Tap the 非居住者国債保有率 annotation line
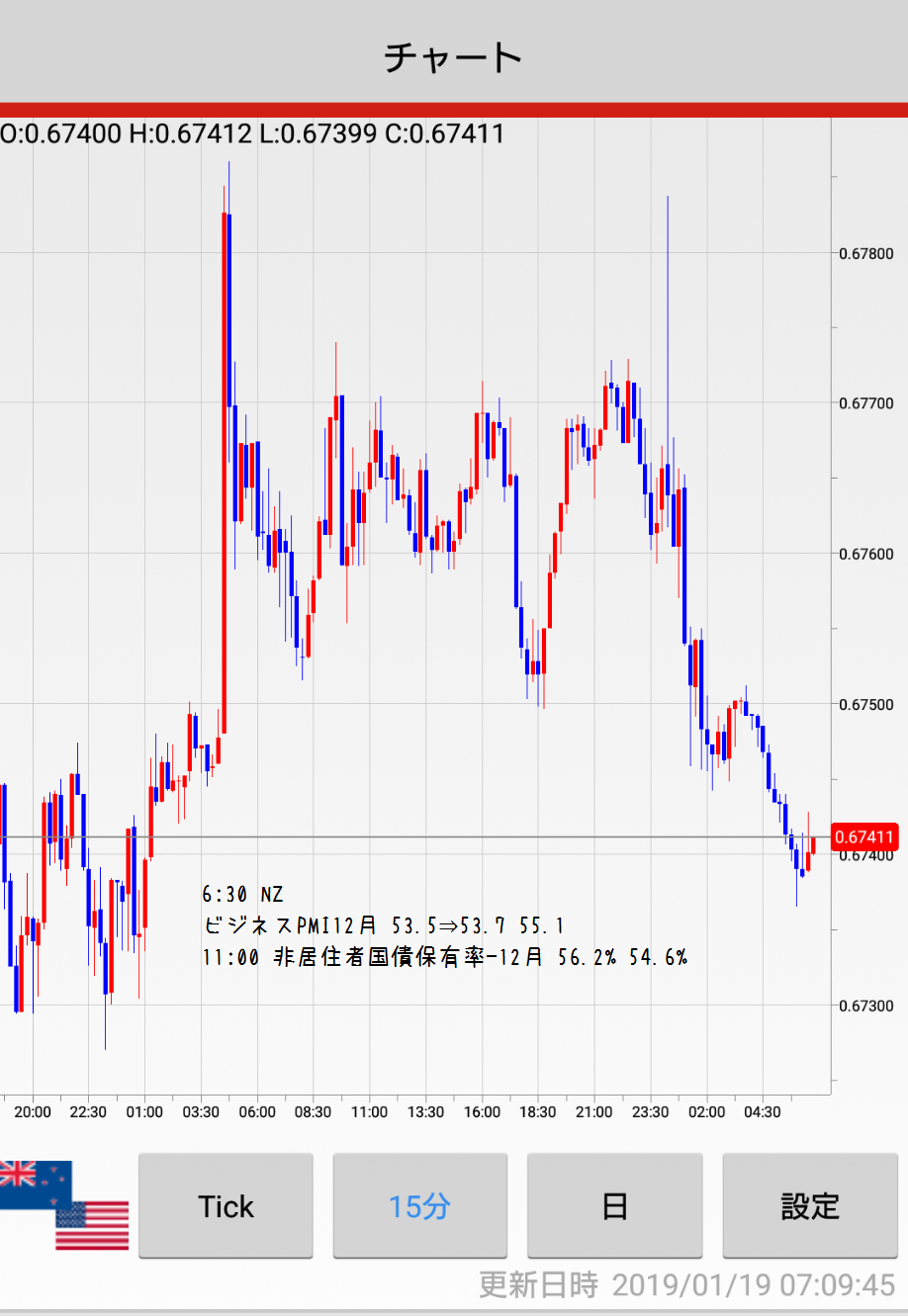The image size is (908, 1316). click(x=445, y=957)
